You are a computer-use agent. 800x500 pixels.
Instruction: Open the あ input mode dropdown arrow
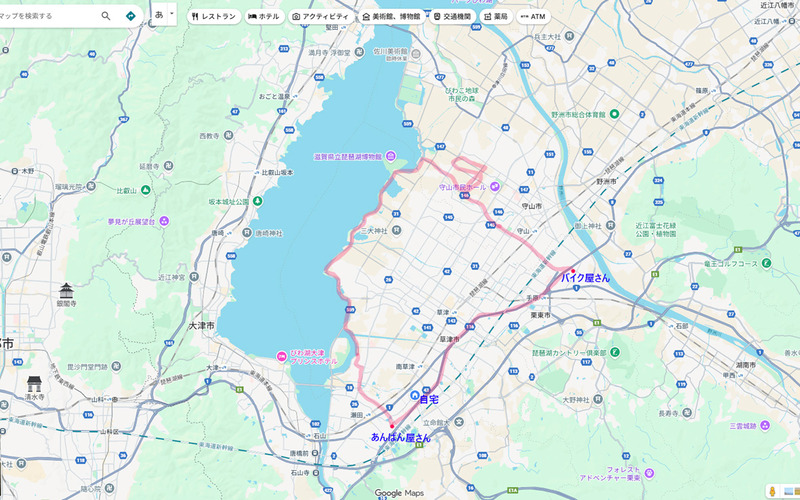click(172, 14)
